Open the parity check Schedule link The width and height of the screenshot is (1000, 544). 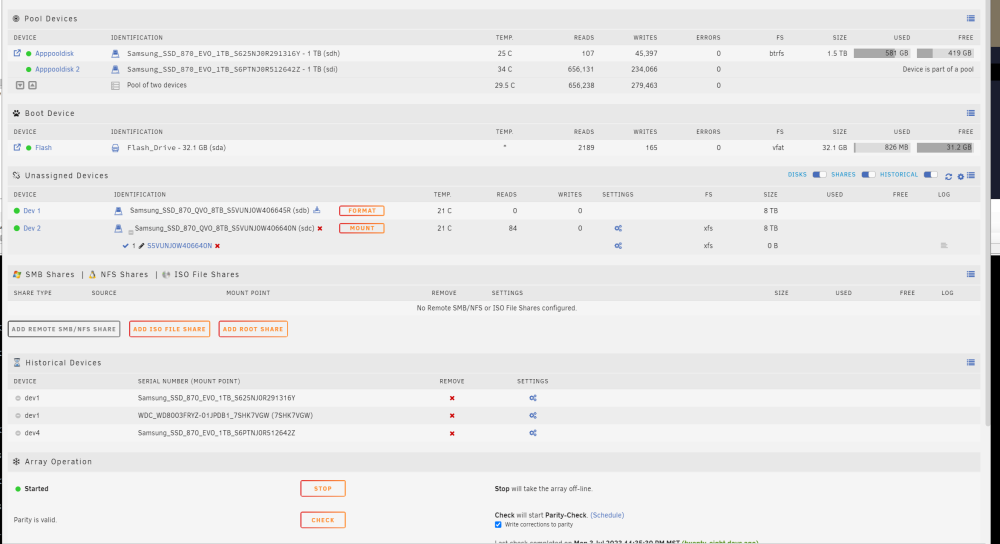[607, 515]
